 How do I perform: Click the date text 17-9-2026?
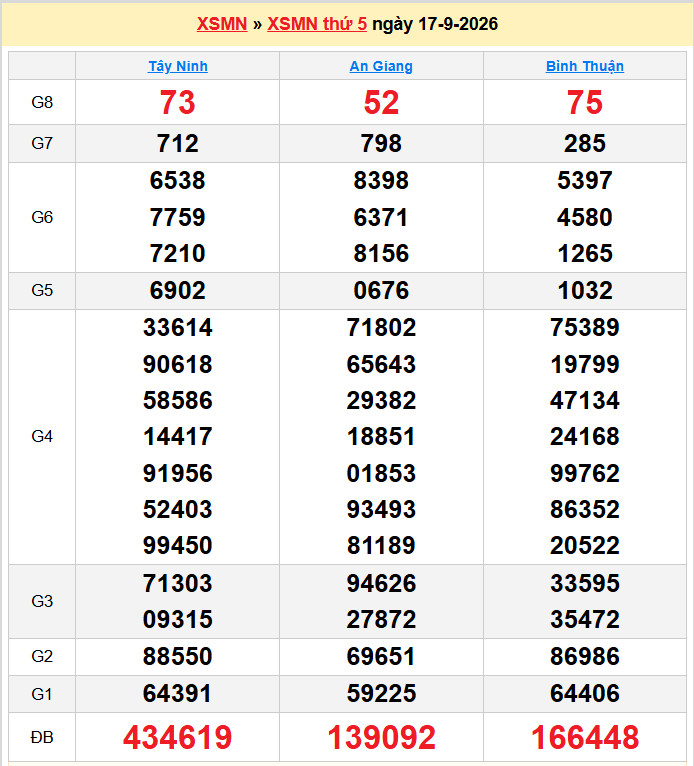(x=458, y=24)
